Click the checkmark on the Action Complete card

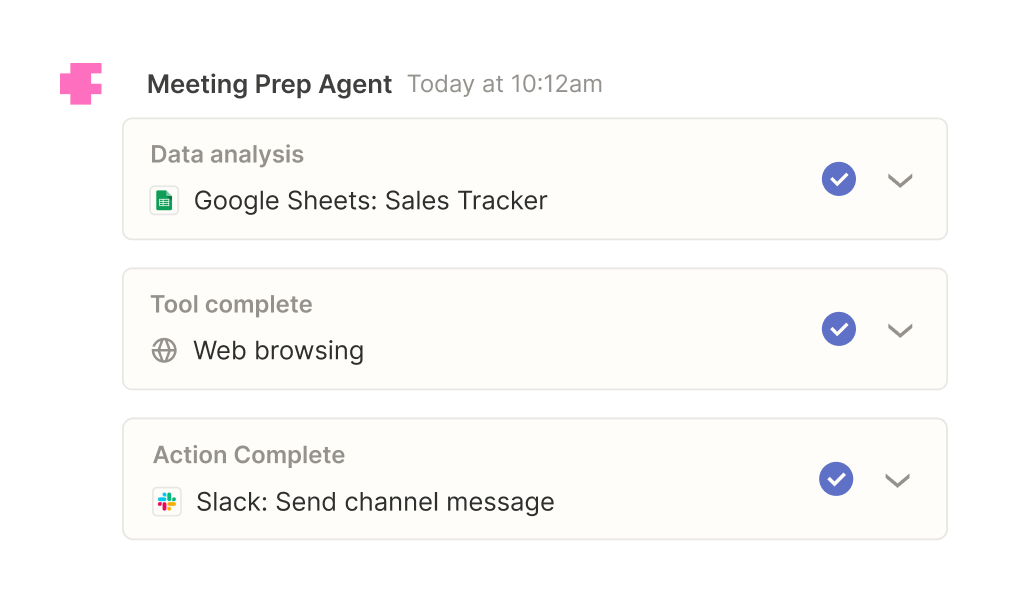tap(836, 479)
